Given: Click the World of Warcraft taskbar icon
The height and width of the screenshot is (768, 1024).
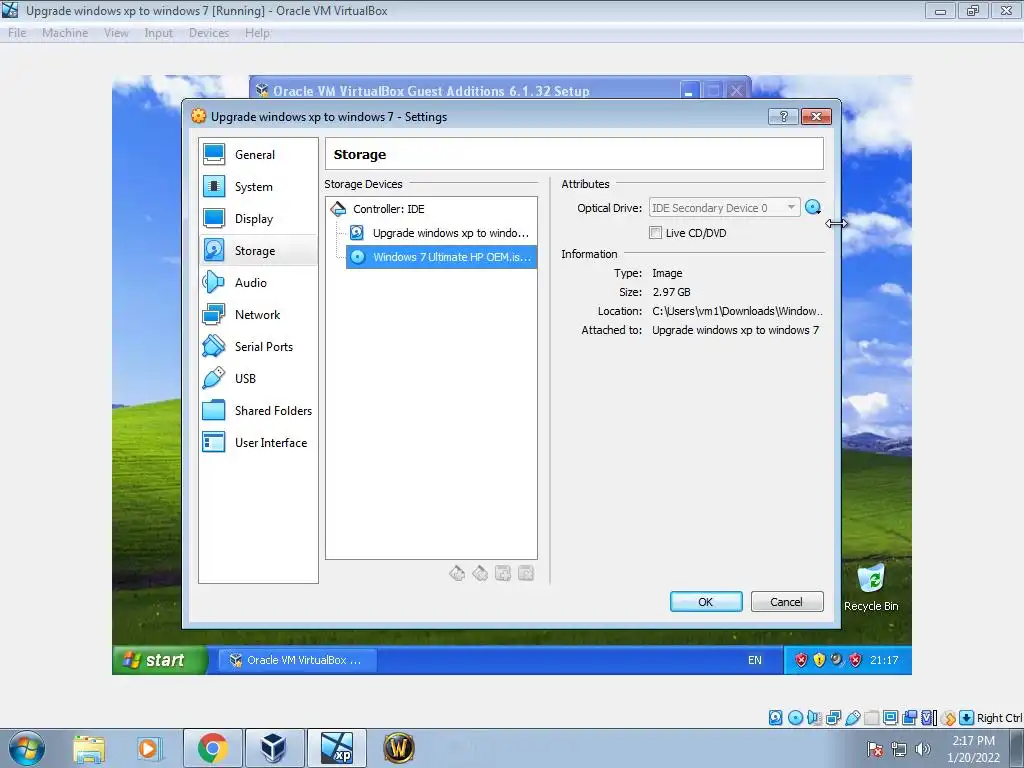Looking at the screenshot, I should (399, 748).
